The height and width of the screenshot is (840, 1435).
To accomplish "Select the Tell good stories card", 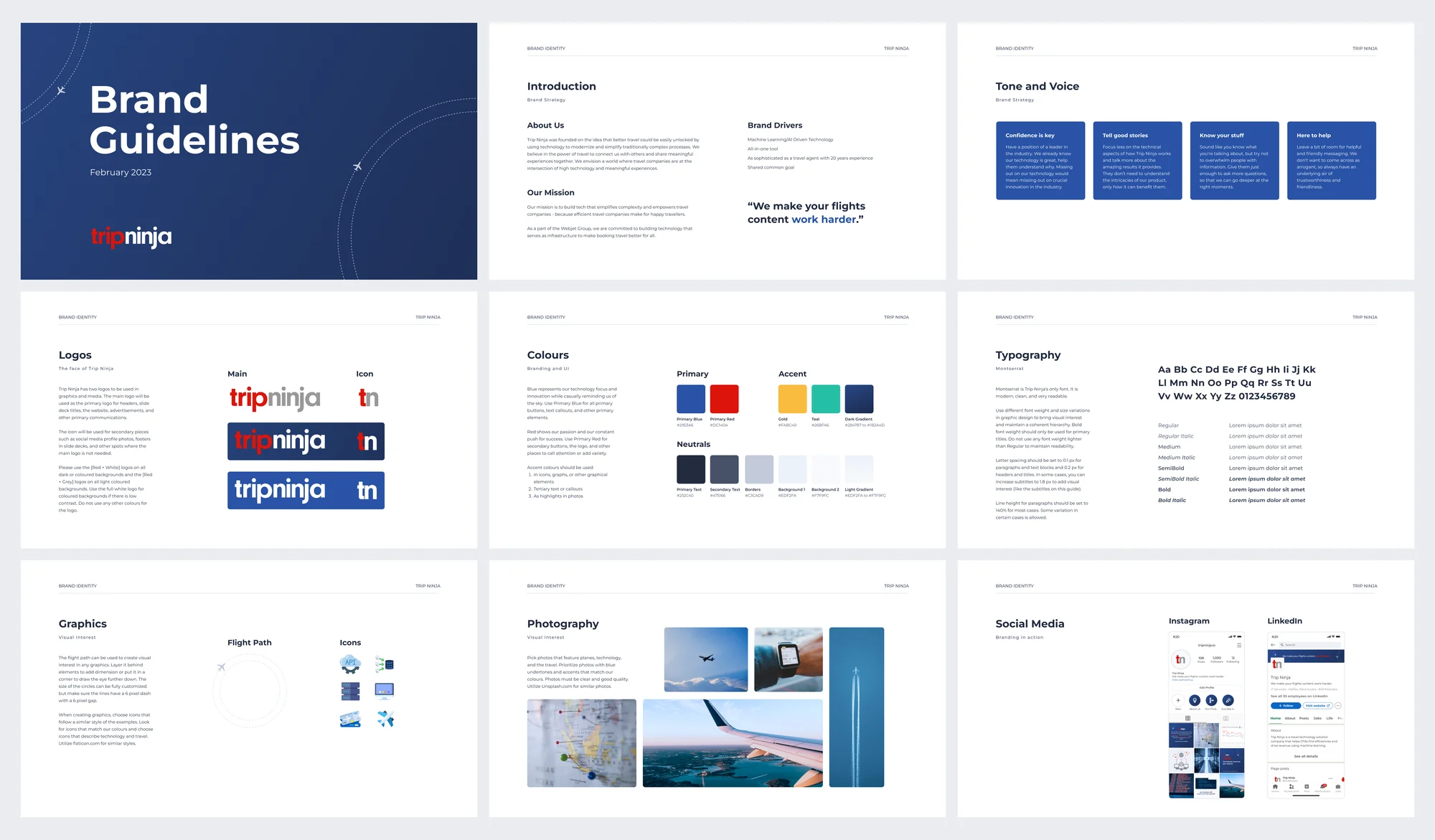I will tap(1137, 161).
